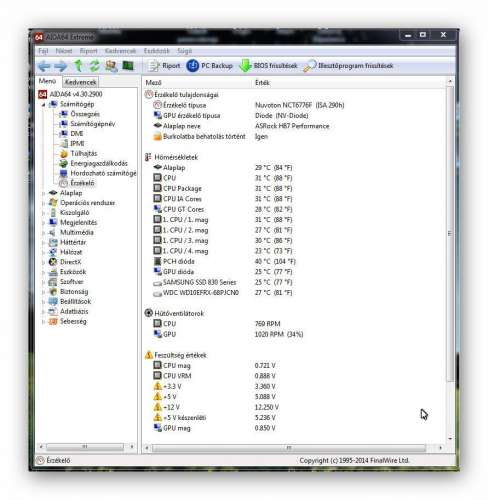Select the Érzékelő típusa row
Image resolution: width=488 pixels, height=500 pixels.
[248, 105]
